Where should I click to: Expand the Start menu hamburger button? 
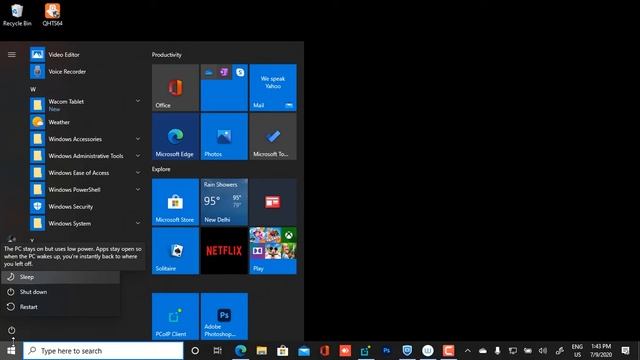pyautogui.click(x=11, y=54)
